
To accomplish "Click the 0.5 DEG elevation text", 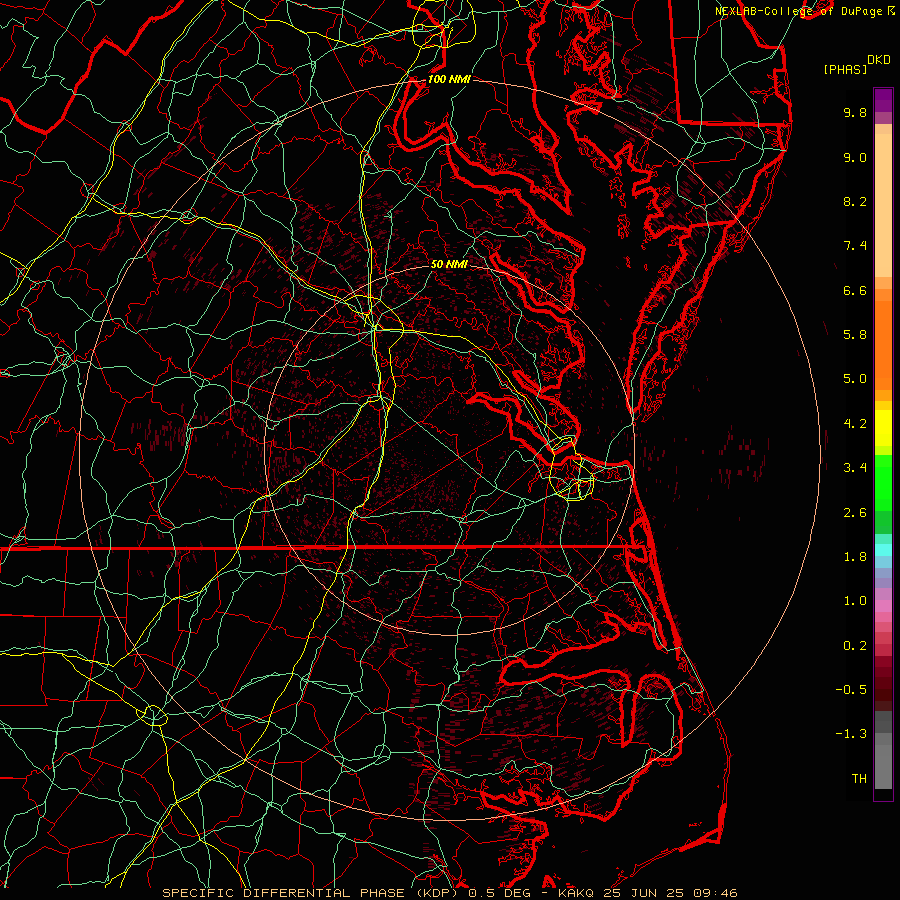I will (499, 893).
